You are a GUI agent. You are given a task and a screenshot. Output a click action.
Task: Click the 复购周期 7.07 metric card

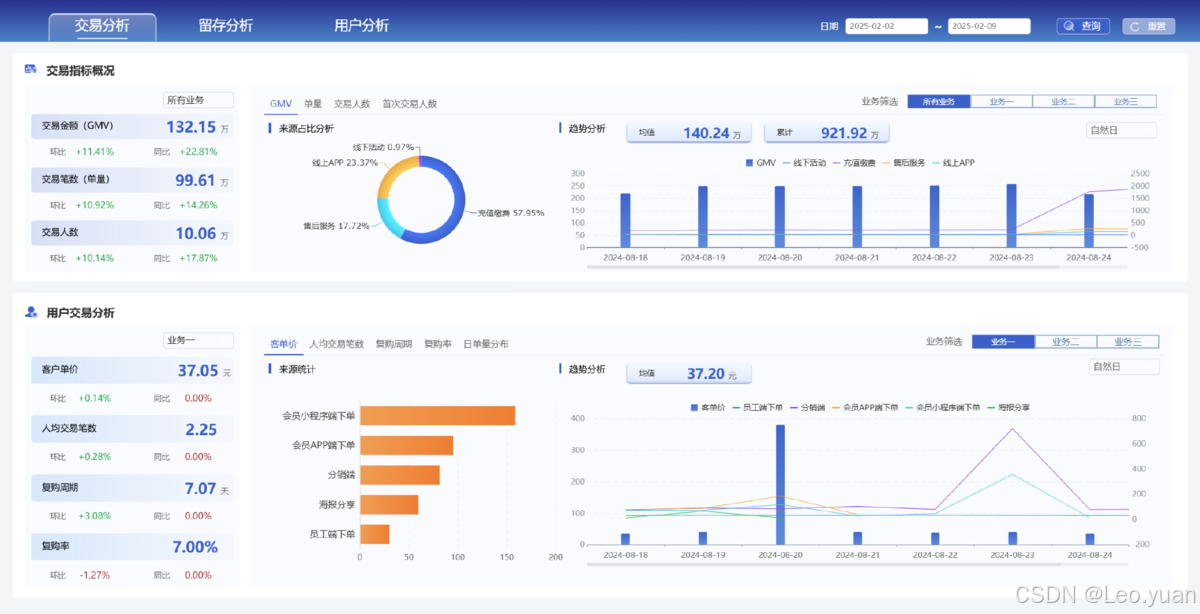pyautogui.click(x=132, y=488)
